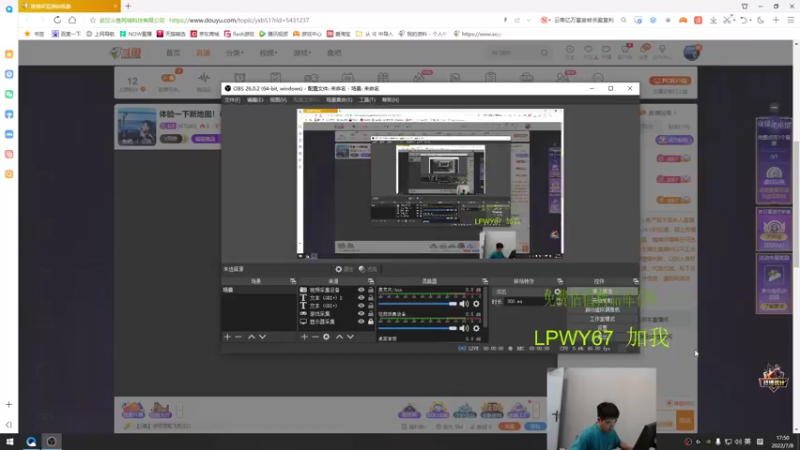800x450 pixels.
Task: Open the browser download icon in toolbar
Action: (713, 20)
